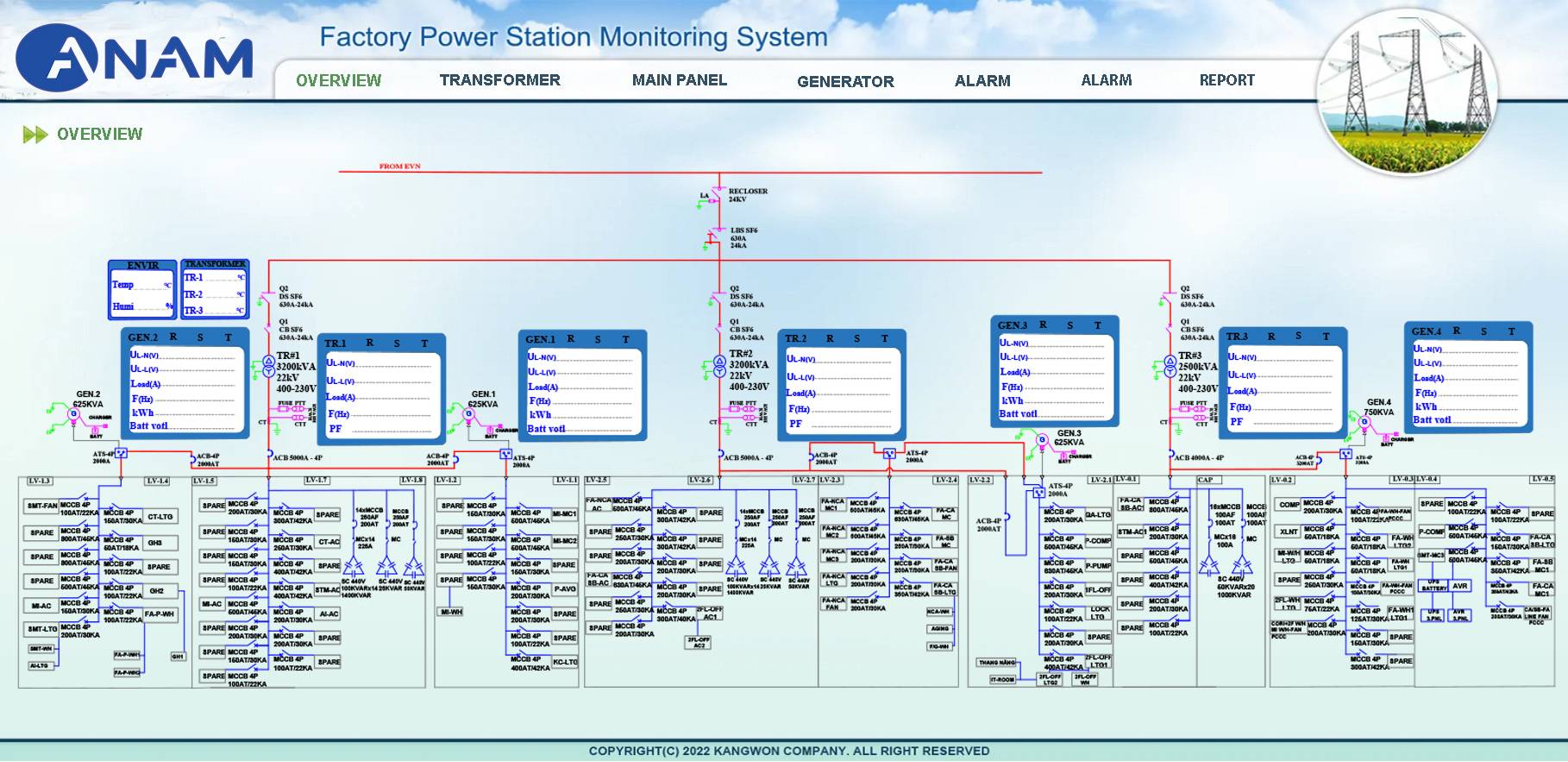Click the 2FL-OFF AC2 load box
This screenshot has width=1568, height=762.
[x=699, y=643]
